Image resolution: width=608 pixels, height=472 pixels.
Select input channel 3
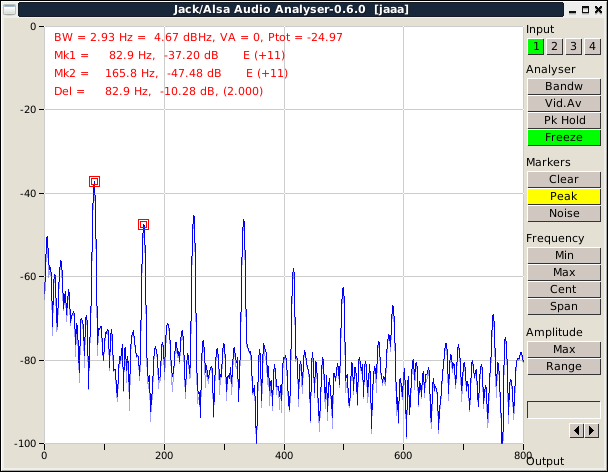click(573, 46)
